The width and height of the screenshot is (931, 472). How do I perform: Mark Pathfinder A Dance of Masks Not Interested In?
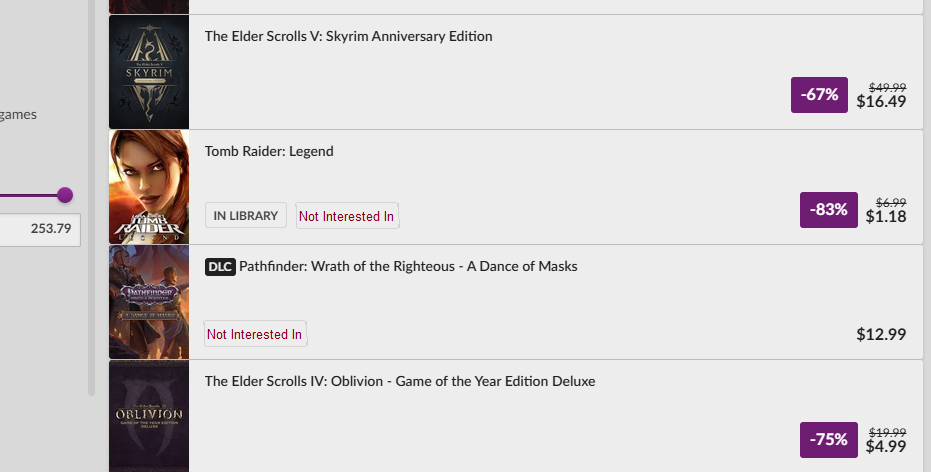(x=255, y=334)
